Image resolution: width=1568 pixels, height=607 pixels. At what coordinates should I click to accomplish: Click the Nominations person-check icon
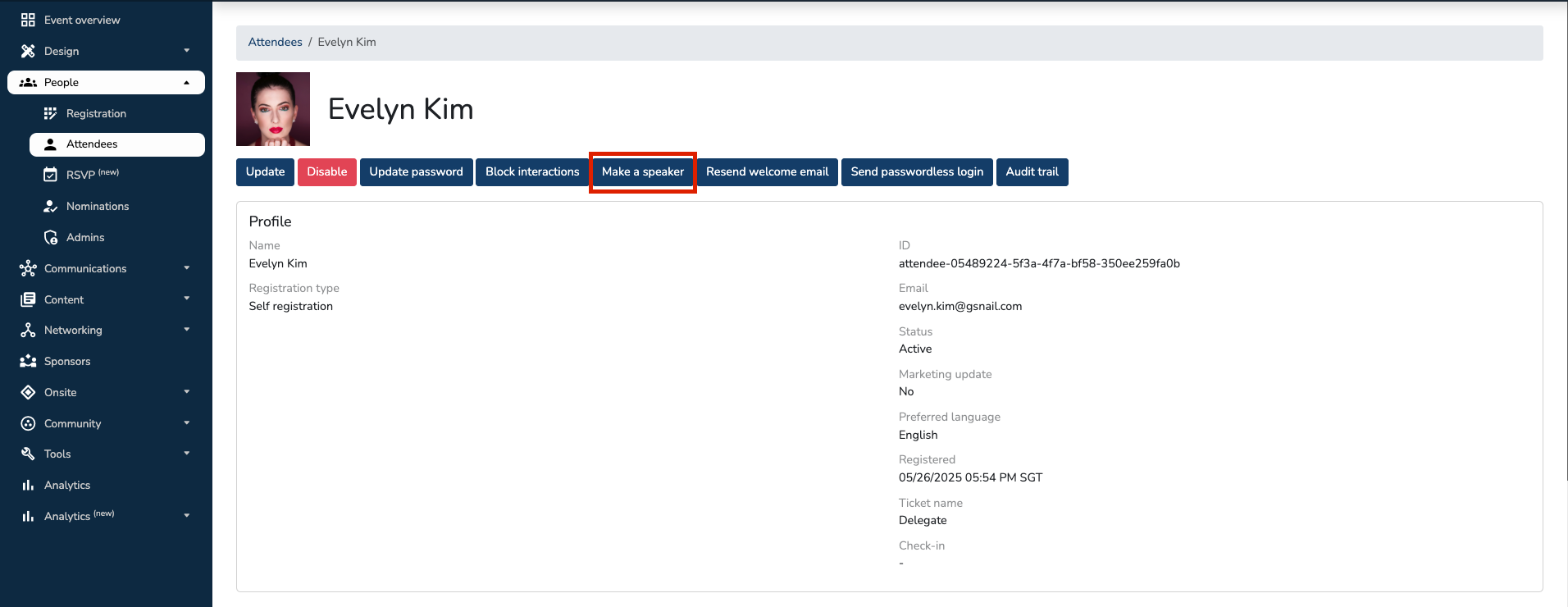50,206
